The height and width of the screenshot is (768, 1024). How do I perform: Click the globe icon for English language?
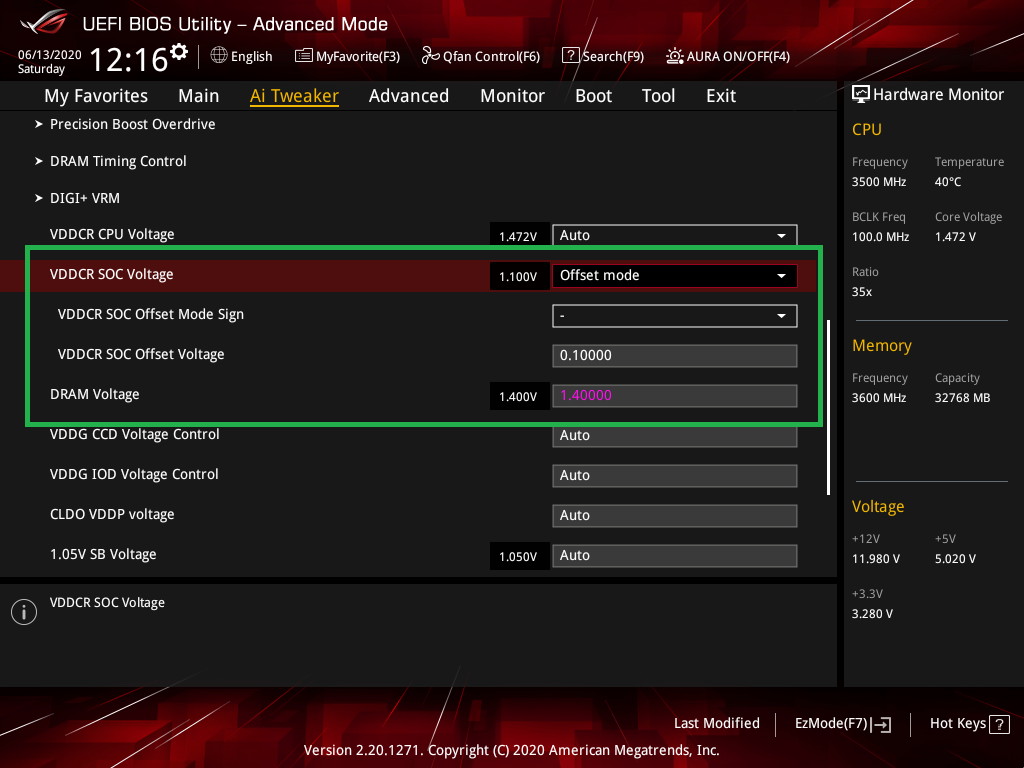(219, 56)
